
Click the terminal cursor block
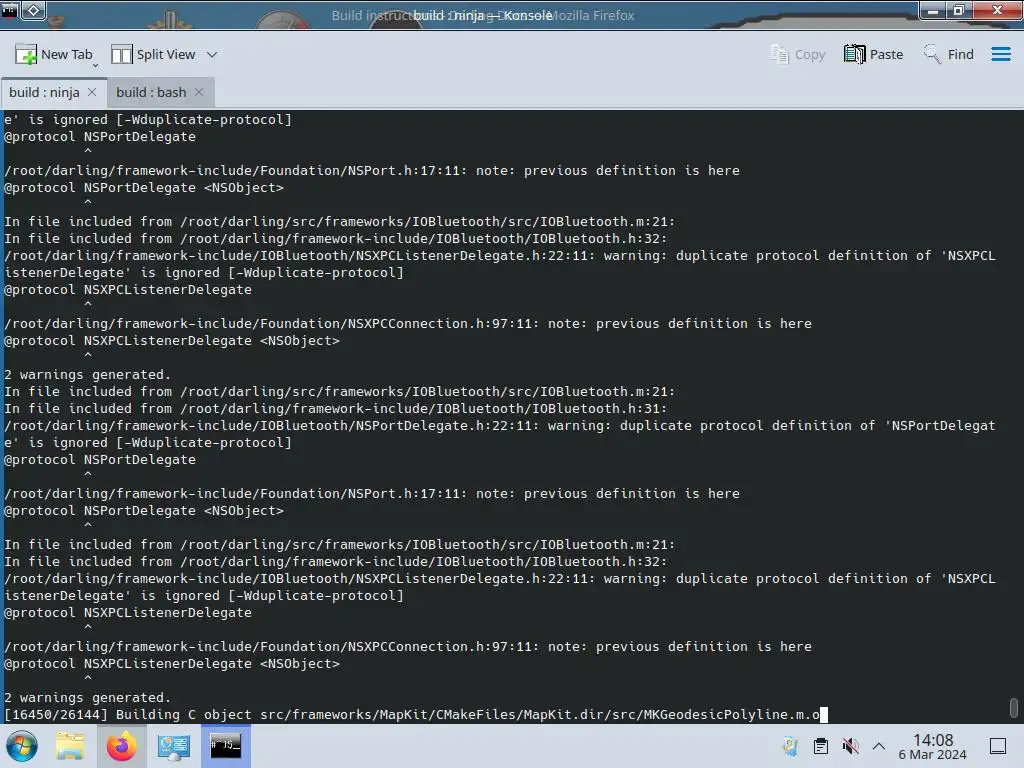824,714
